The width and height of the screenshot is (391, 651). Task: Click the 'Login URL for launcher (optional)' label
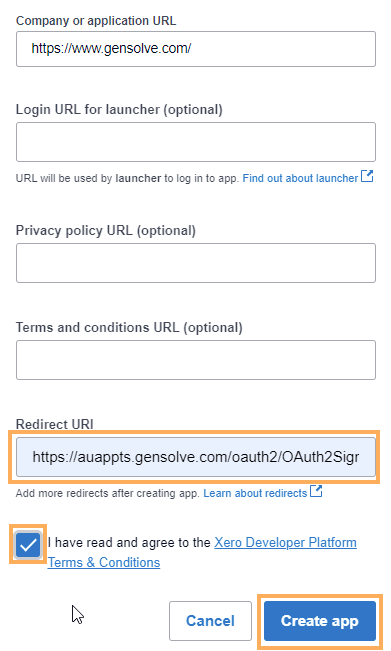[x=119, y=110]
